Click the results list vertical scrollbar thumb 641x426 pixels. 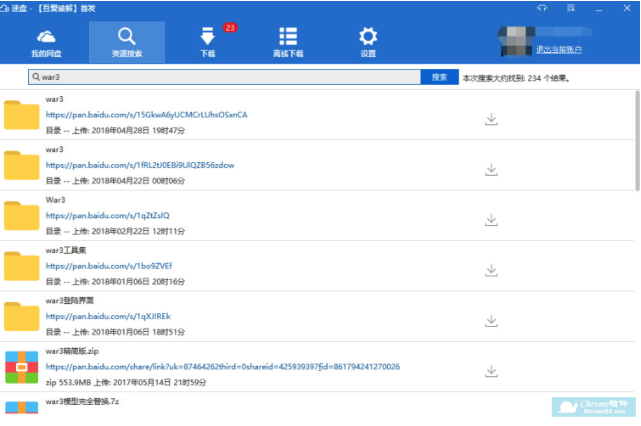(x=637, y=141)
